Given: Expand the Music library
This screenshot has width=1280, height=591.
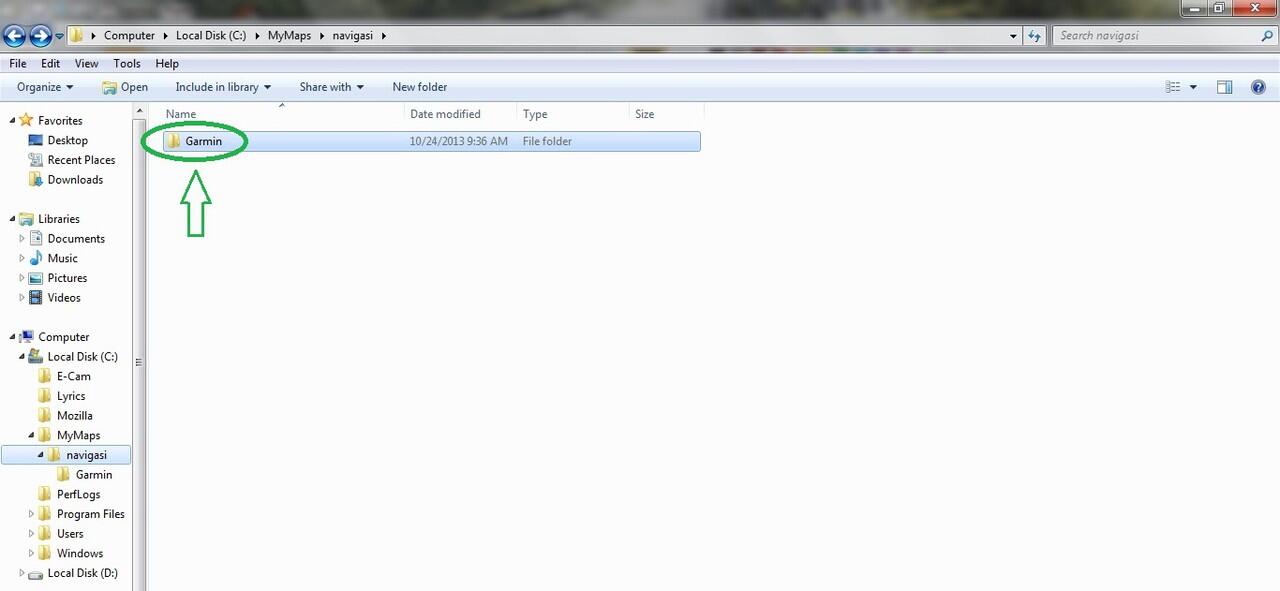Looking at the screenshot, I should click(x=22, y=258).
